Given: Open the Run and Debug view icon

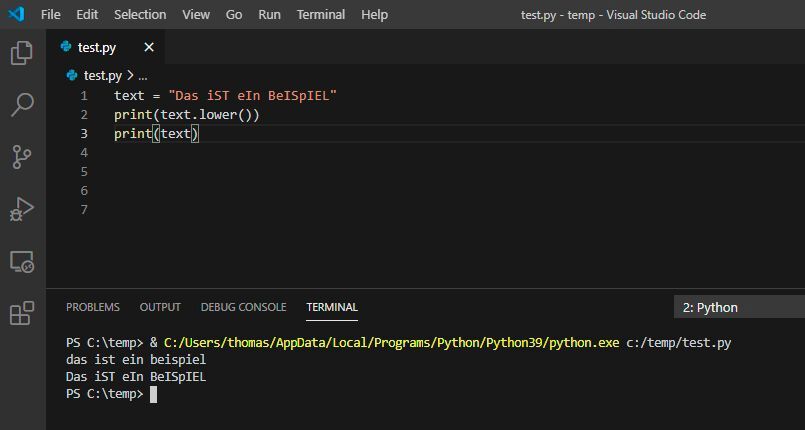Looking at the screenshot, I should tap(22, 209).
